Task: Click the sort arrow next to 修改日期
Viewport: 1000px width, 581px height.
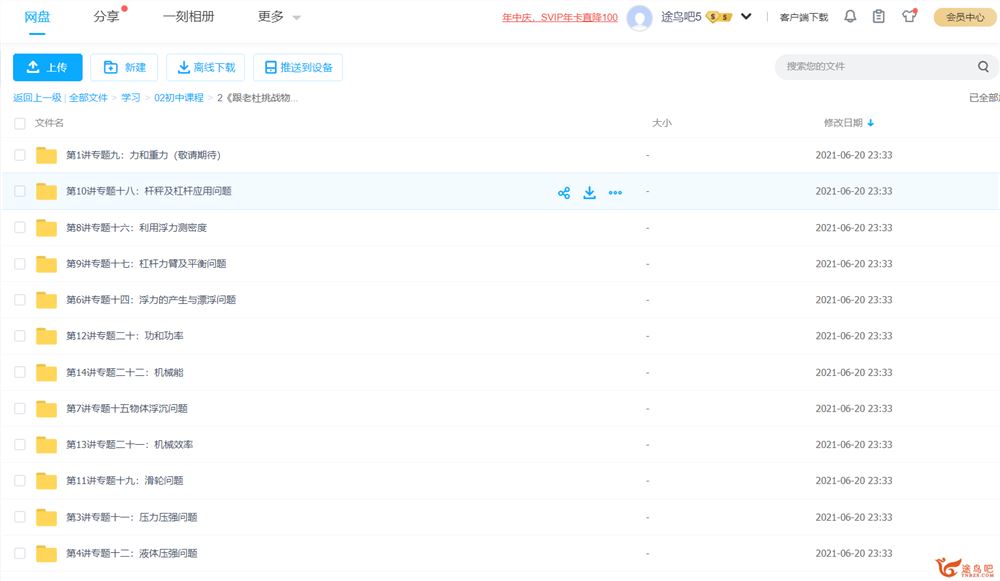Action: point(871,123)
